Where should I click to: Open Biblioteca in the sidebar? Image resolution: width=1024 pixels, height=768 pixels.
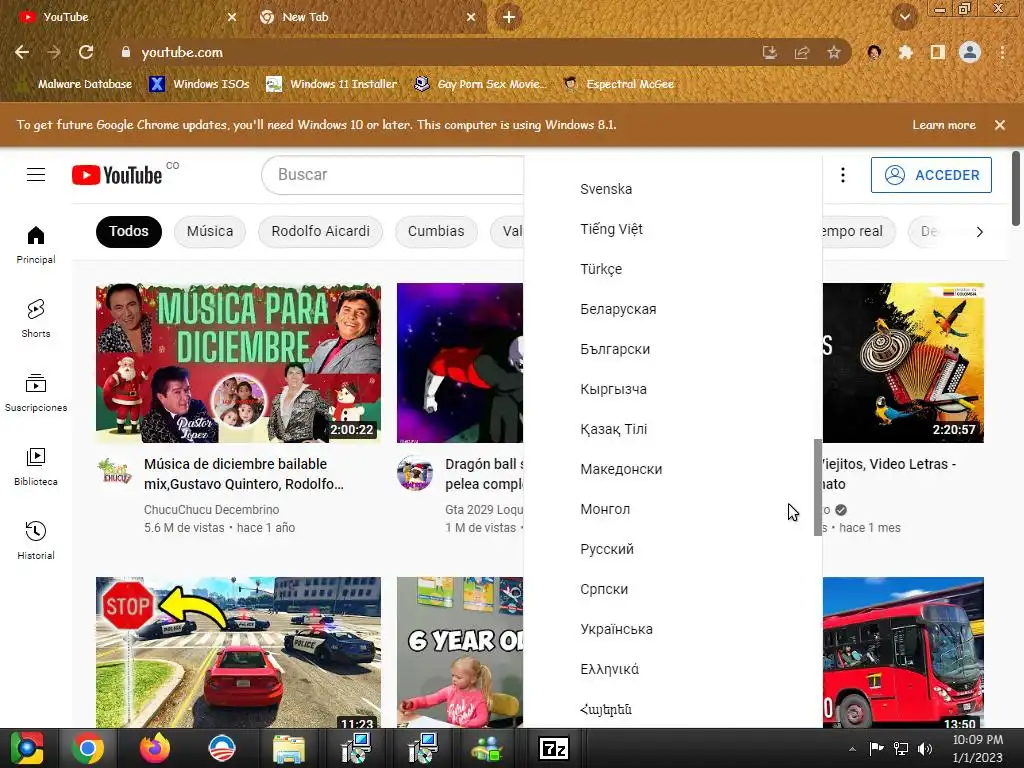pos(36,466)
